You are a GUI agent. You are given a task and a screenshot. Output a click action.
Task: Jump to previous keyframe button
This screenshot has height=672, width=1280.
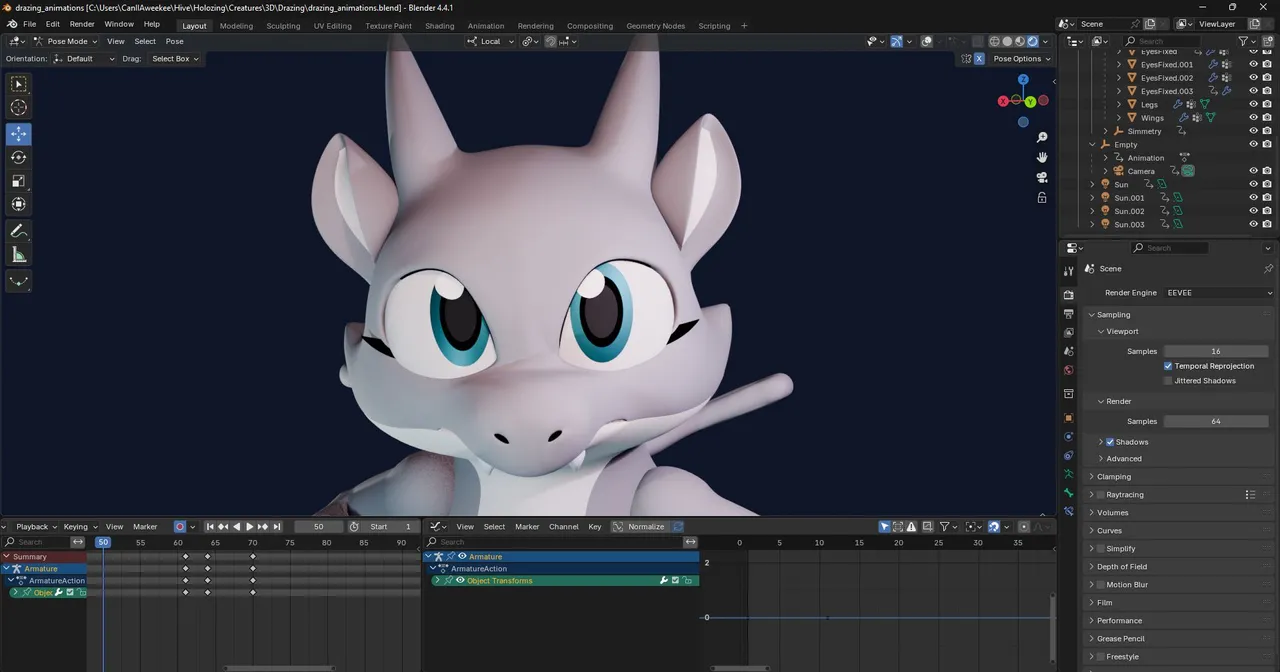(x=223, y=527)
